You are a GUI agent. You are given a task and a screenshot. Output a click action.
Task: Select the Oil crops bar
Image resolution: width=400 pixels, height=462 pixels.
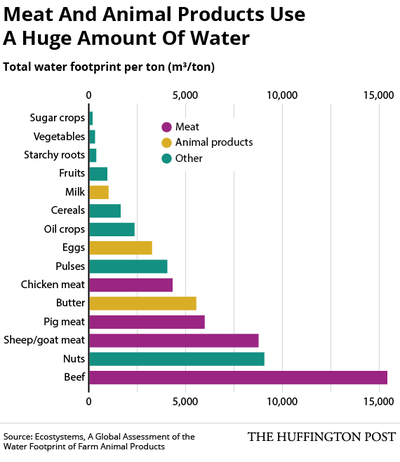112,229
